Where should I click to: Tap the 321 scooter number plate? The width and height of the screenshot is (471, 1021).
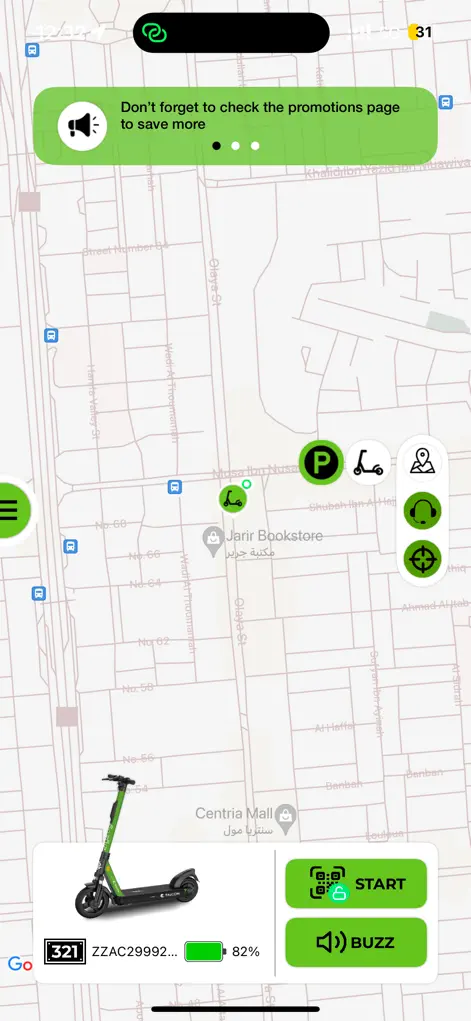[x=65, y=952]
